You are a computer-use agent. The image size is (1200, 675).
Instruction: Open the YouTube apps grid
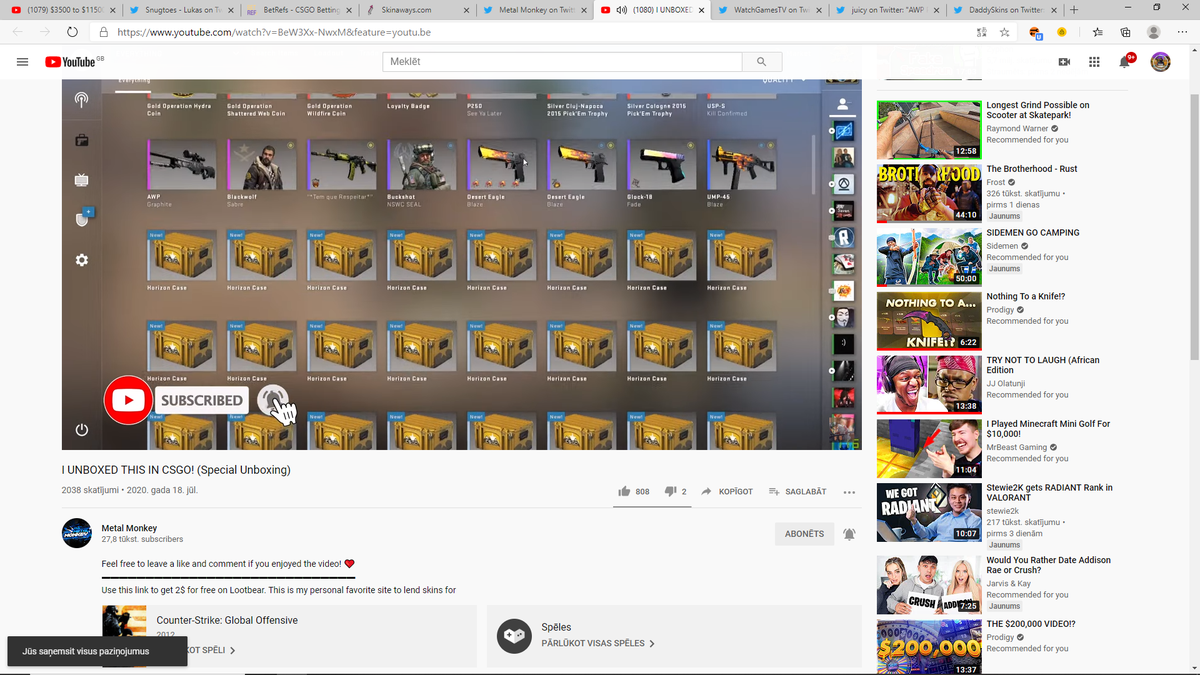pyautogui.click(x=1094, y=62)
